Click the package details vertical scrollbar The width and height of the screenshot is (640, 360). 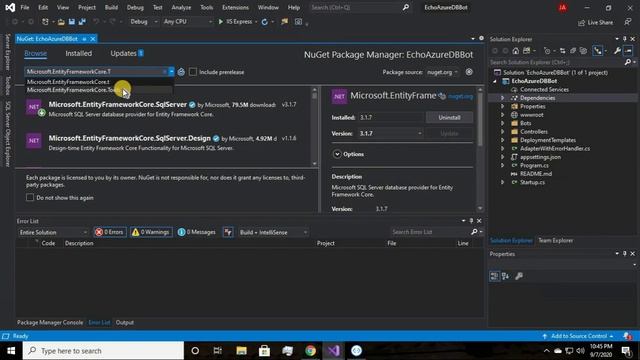(x=480, y=149)
